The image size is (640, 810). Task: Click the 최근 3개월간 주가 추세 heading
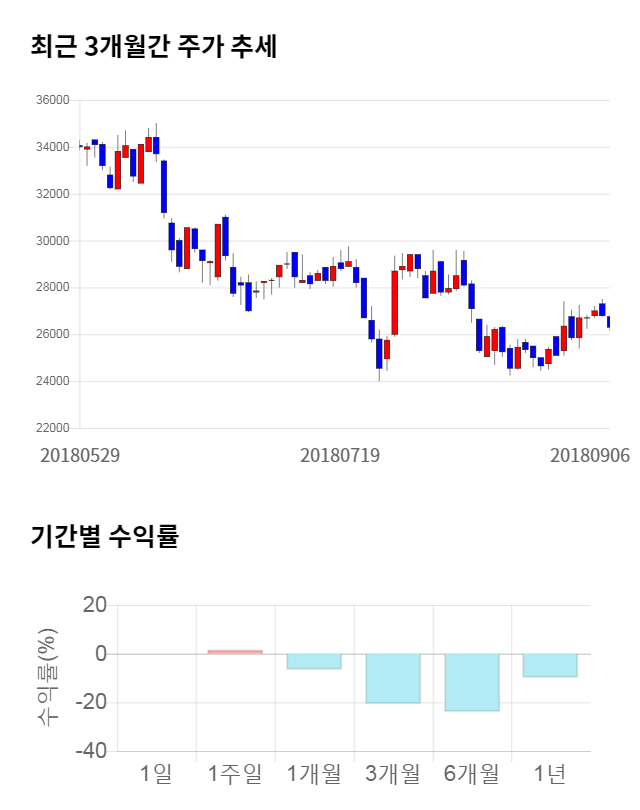(x=154, y=47)
